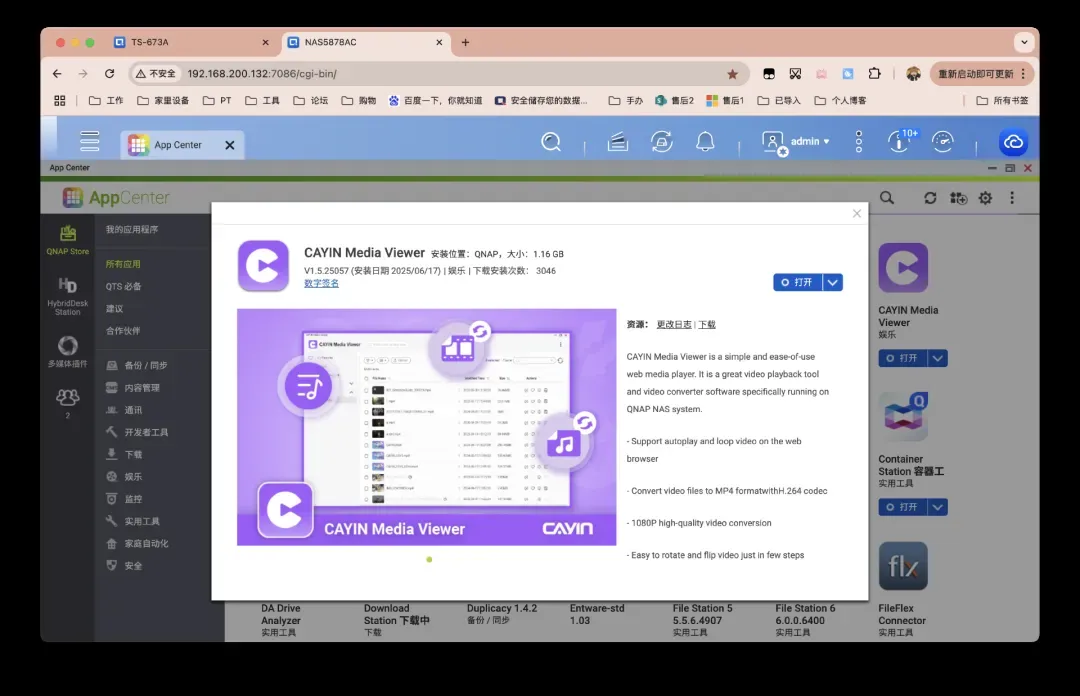
Task: Expand the Container Station 打开 dropdown arrow
Action: tap(937, 507)
